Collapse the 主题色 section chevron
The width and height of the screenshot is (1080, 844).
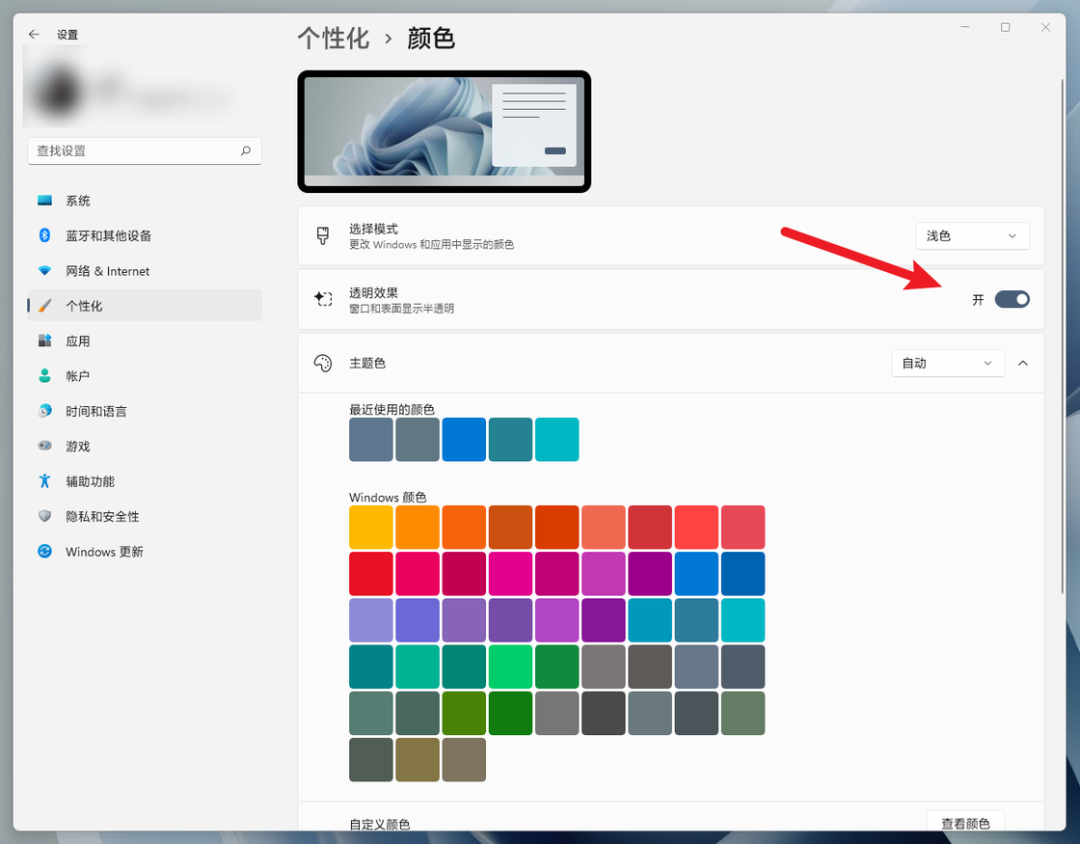pos(1022,363)
